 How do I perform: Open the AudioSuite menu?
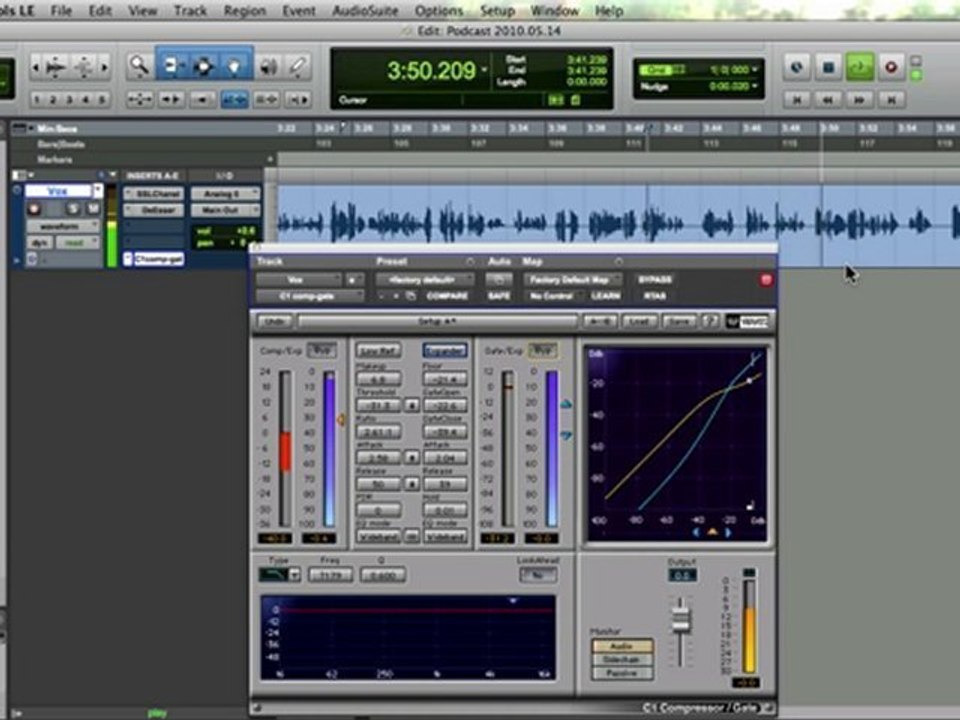[x=365, y=11]
